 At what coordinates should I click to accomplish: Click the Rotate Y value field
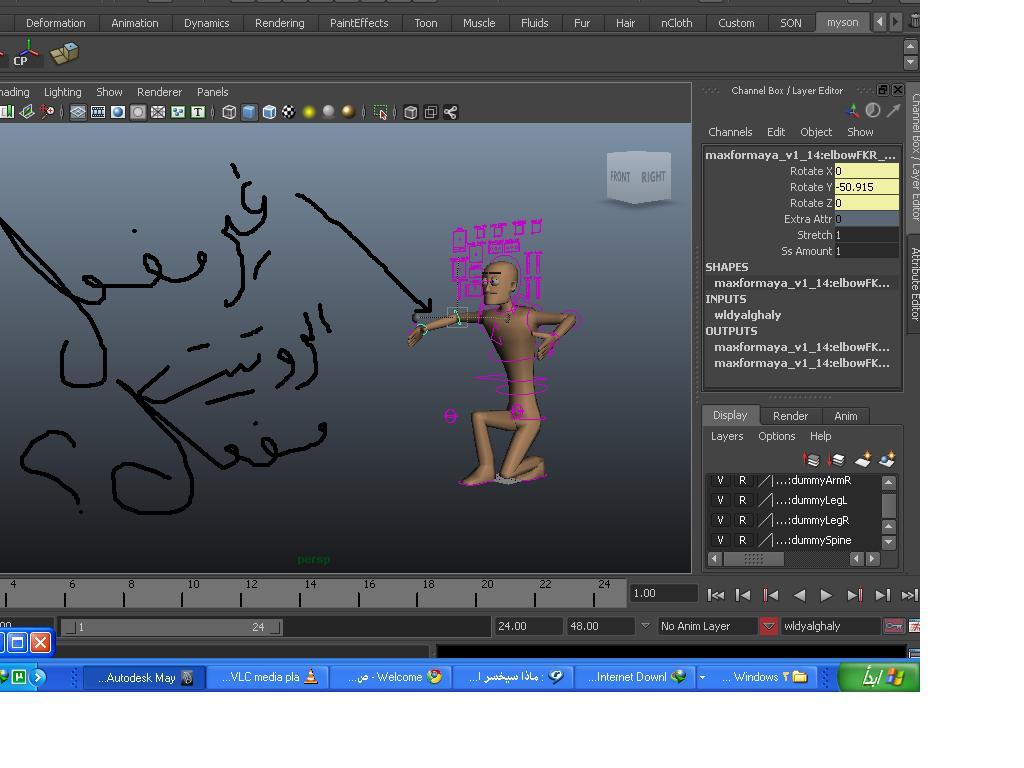(x=867, y=187)
